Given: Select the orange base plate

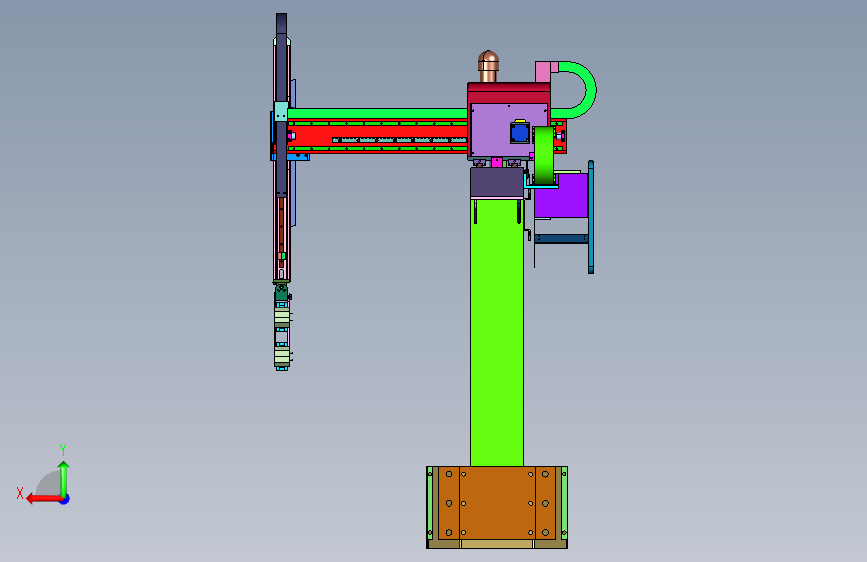Looking at the screenshot, I should pyautogui.click(x=497, y=503).
